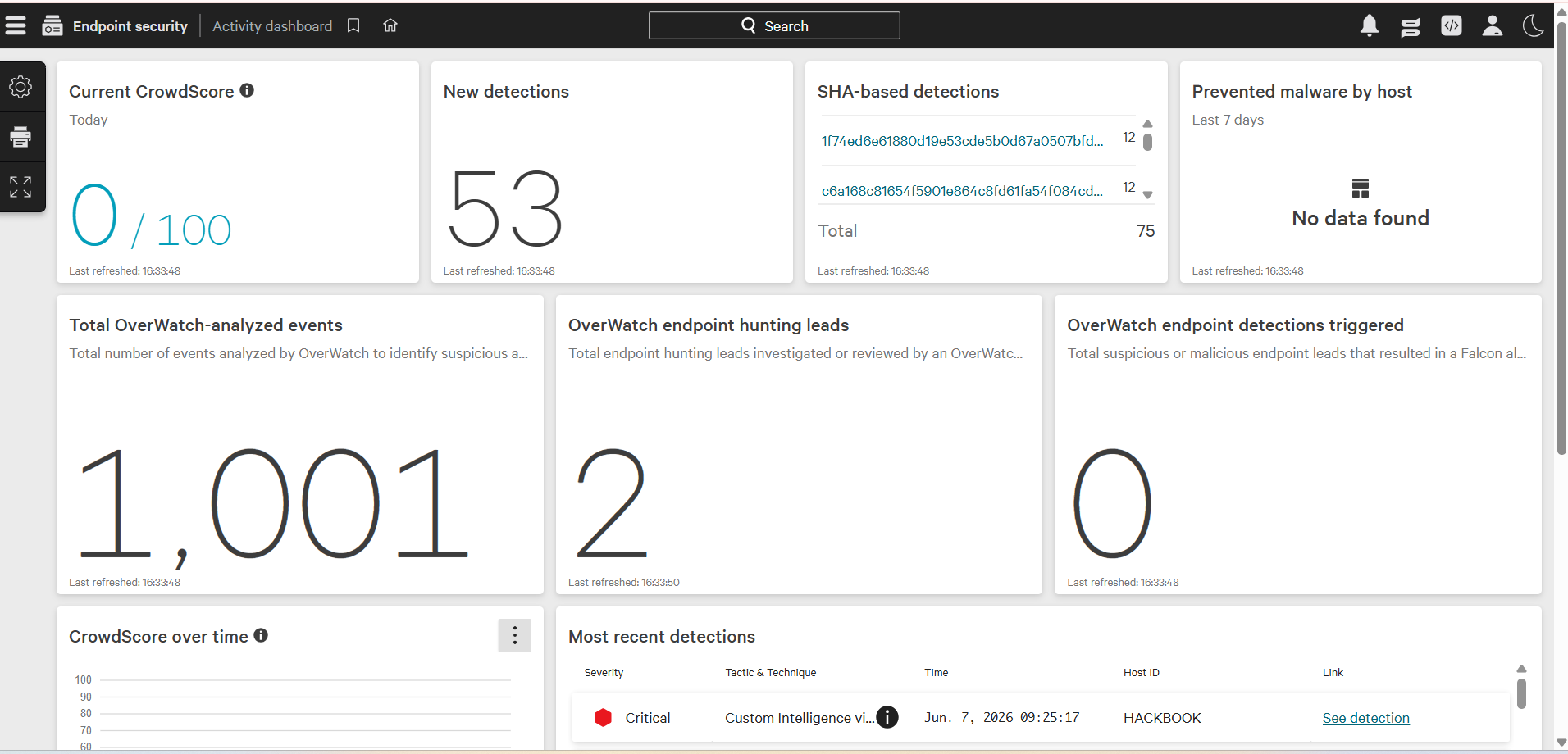This screenshot has height=754, width=1568.
Task: Open notifications bell
Action: pyautogui.click(x=1370, y=25)
